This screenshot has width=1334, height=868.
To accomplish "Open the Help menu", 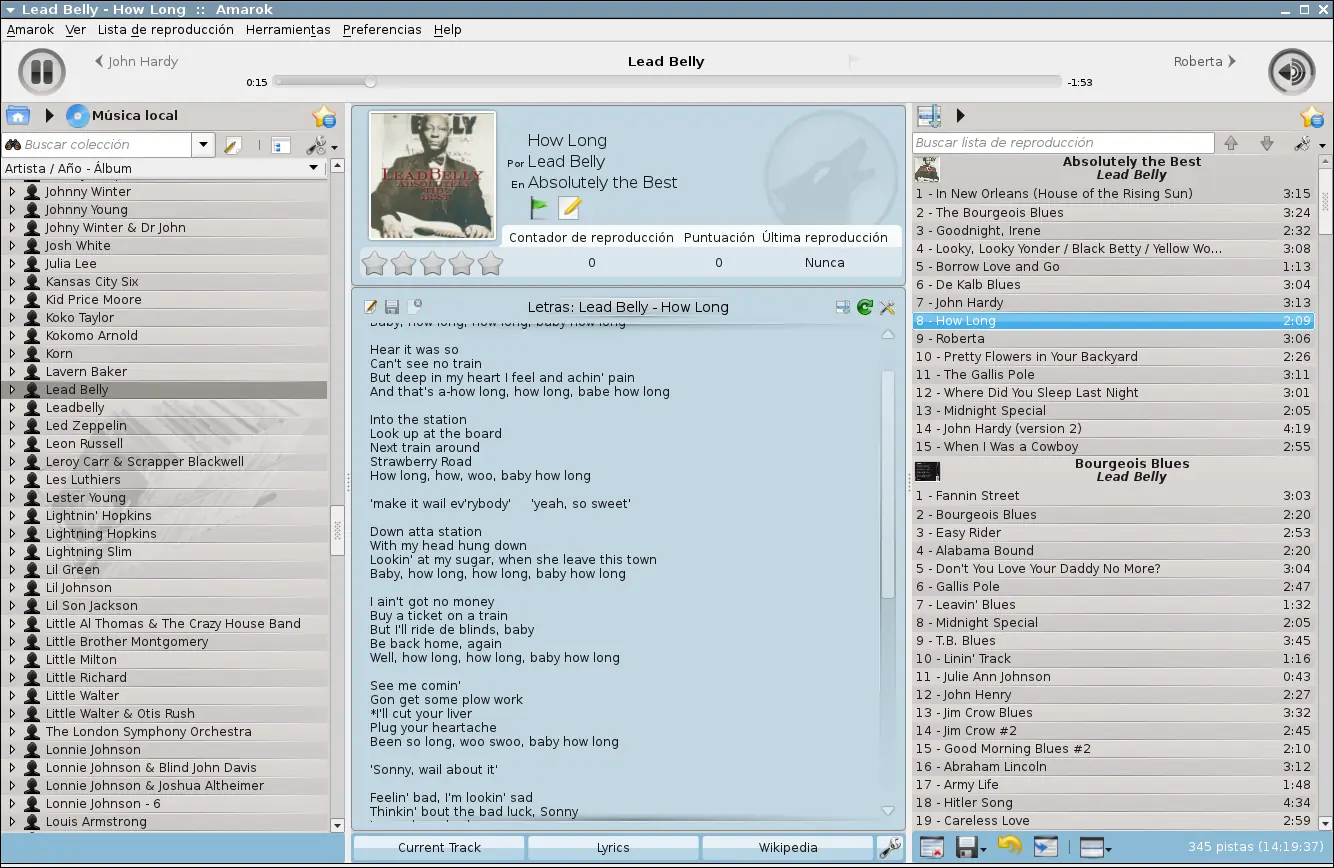I will 447,30.
